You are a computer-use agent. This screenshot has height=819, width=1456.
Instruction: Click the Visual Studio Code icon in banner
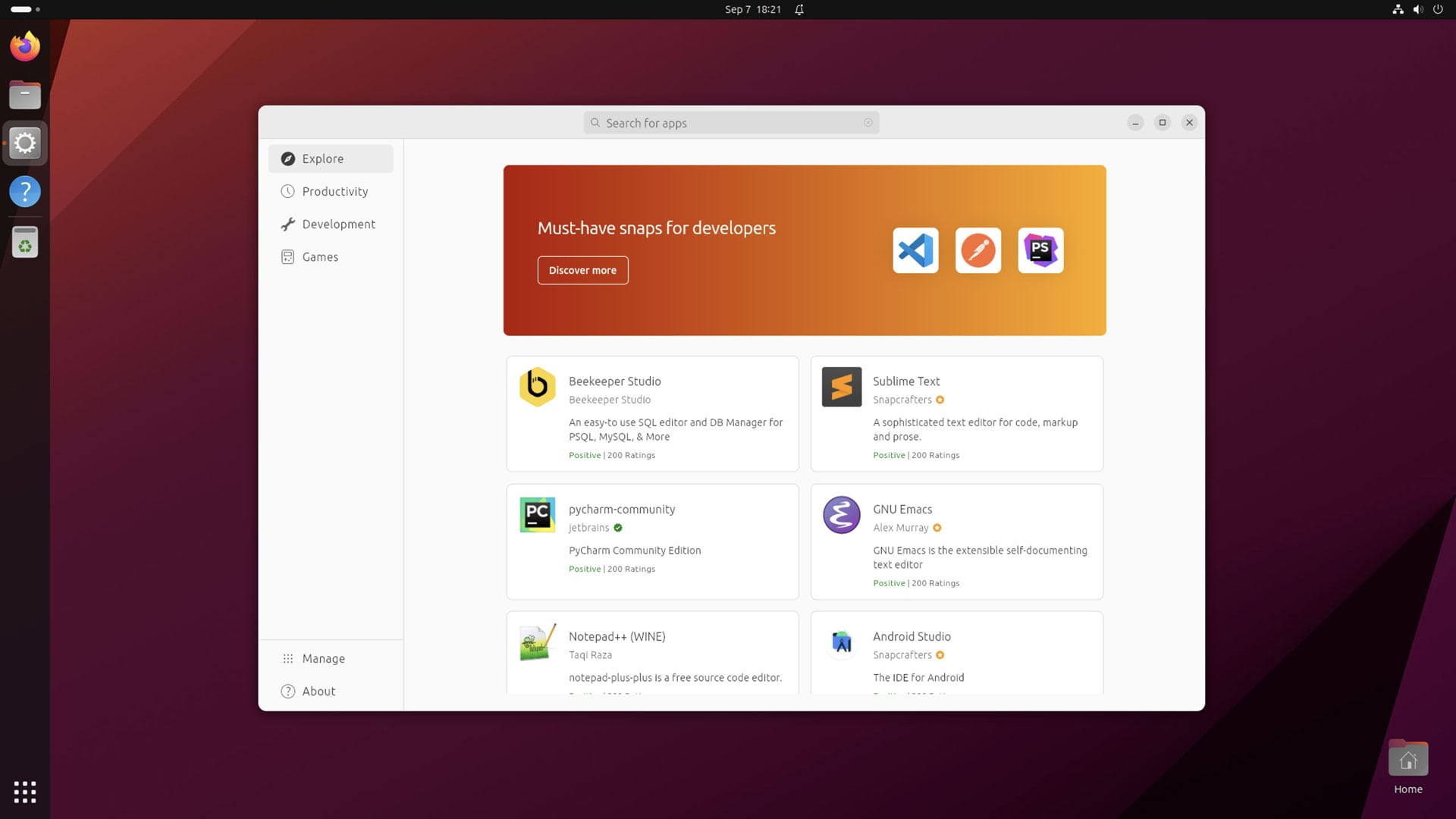coord(914,250)
